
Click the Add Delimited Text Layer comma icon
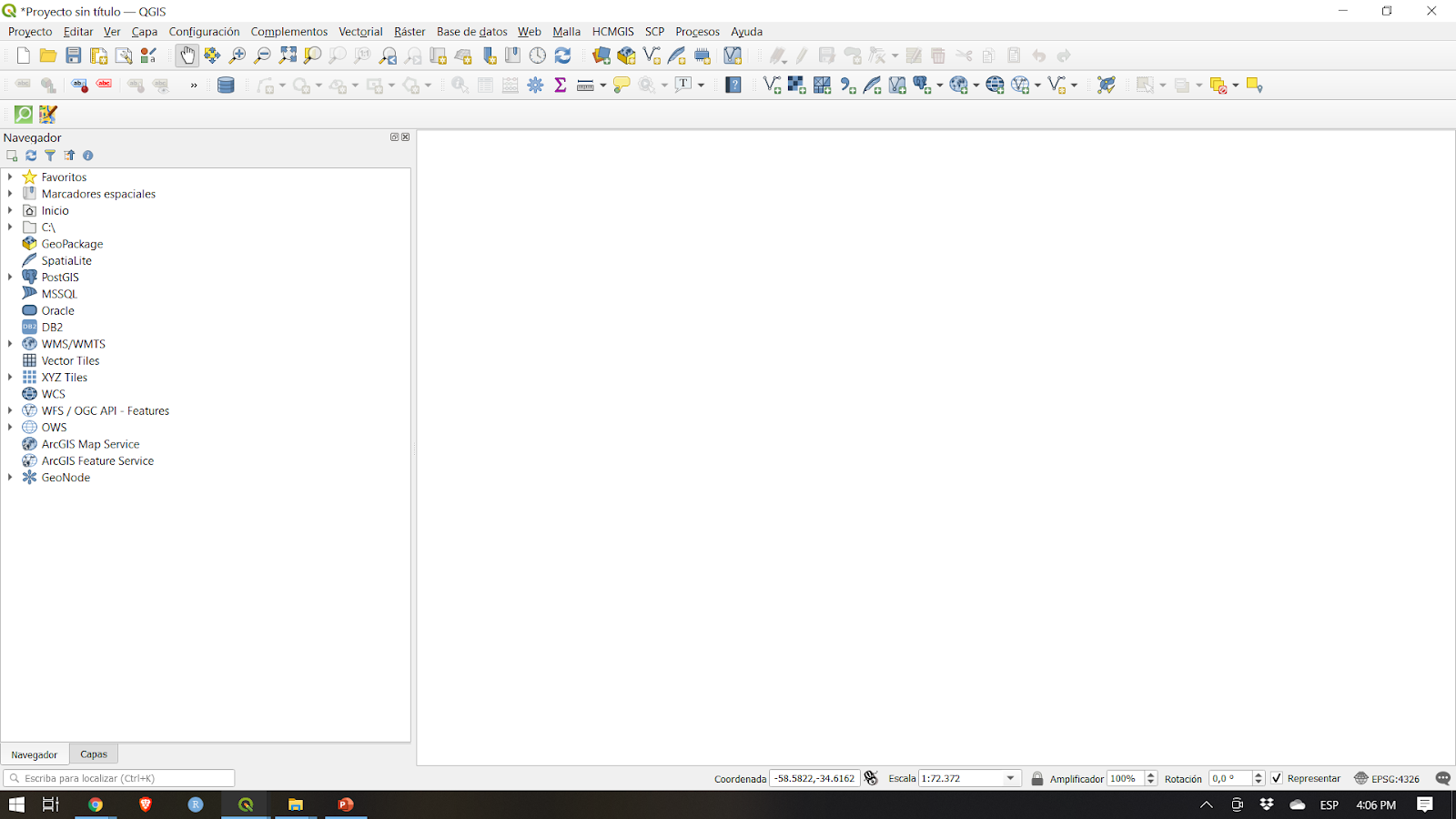pyautogui.click(x=847, y=85)
